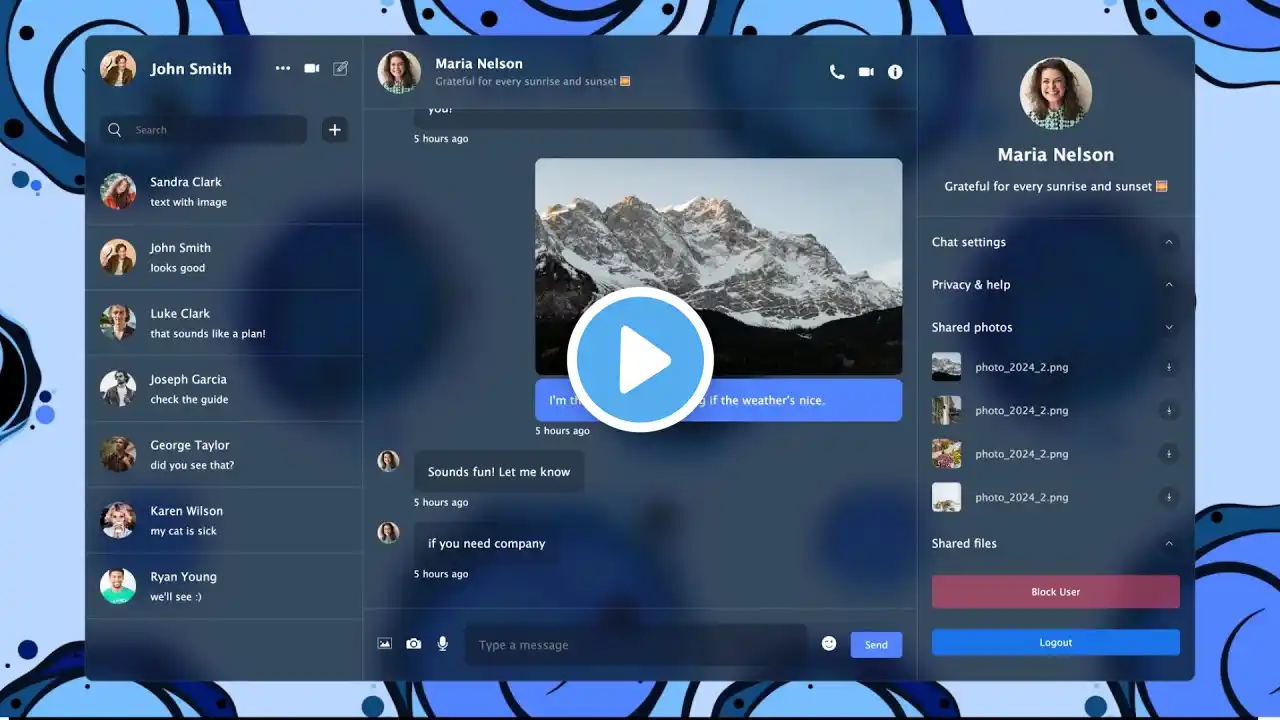
Task: Click Maria Nelson's large avatar in the details panel
Action: [x=1056, y=94]
